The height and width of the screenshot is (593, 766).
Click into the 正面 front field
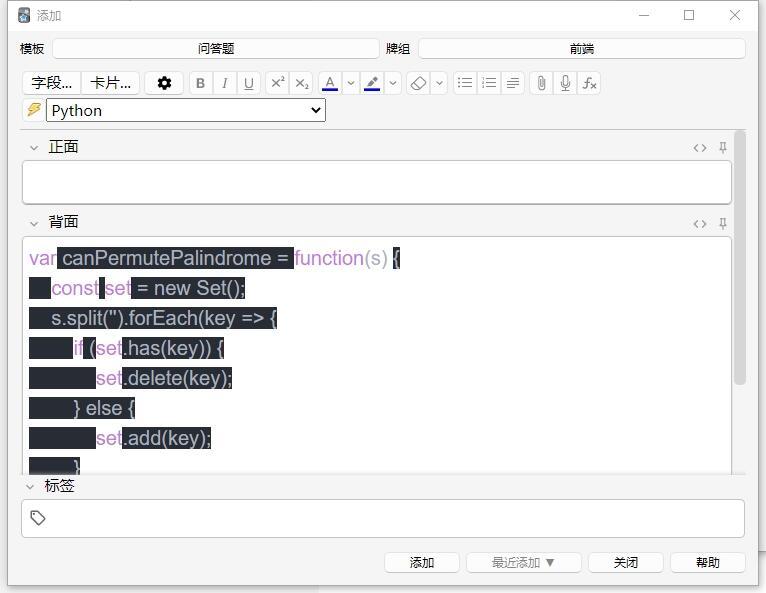tap(376, 183)
